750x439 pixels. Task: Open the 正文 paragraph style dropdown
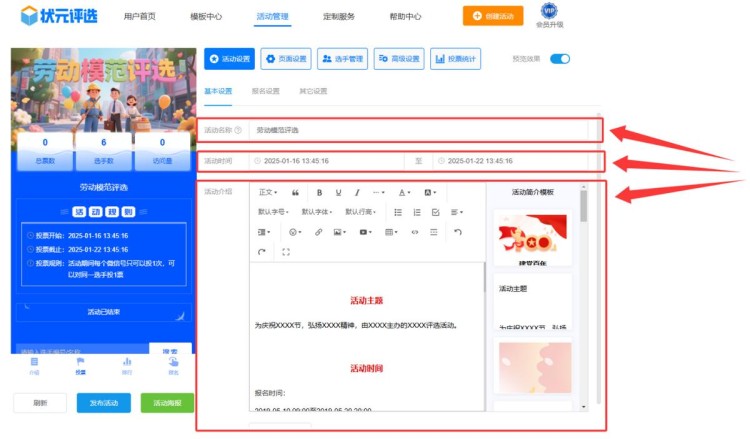(268, 192)
